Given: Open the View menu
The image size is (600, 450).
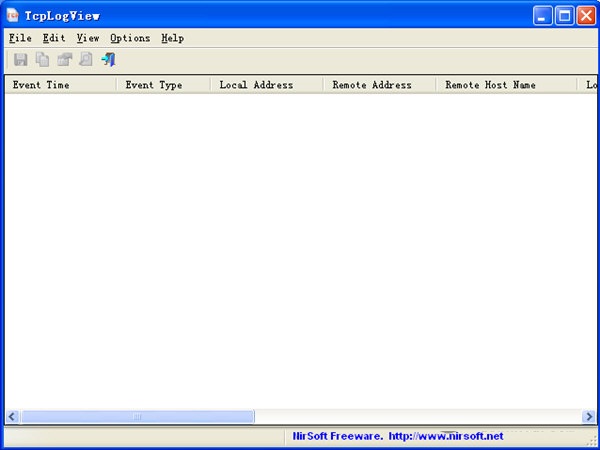Looking at the screenshot, I should [x=88, y=38].
